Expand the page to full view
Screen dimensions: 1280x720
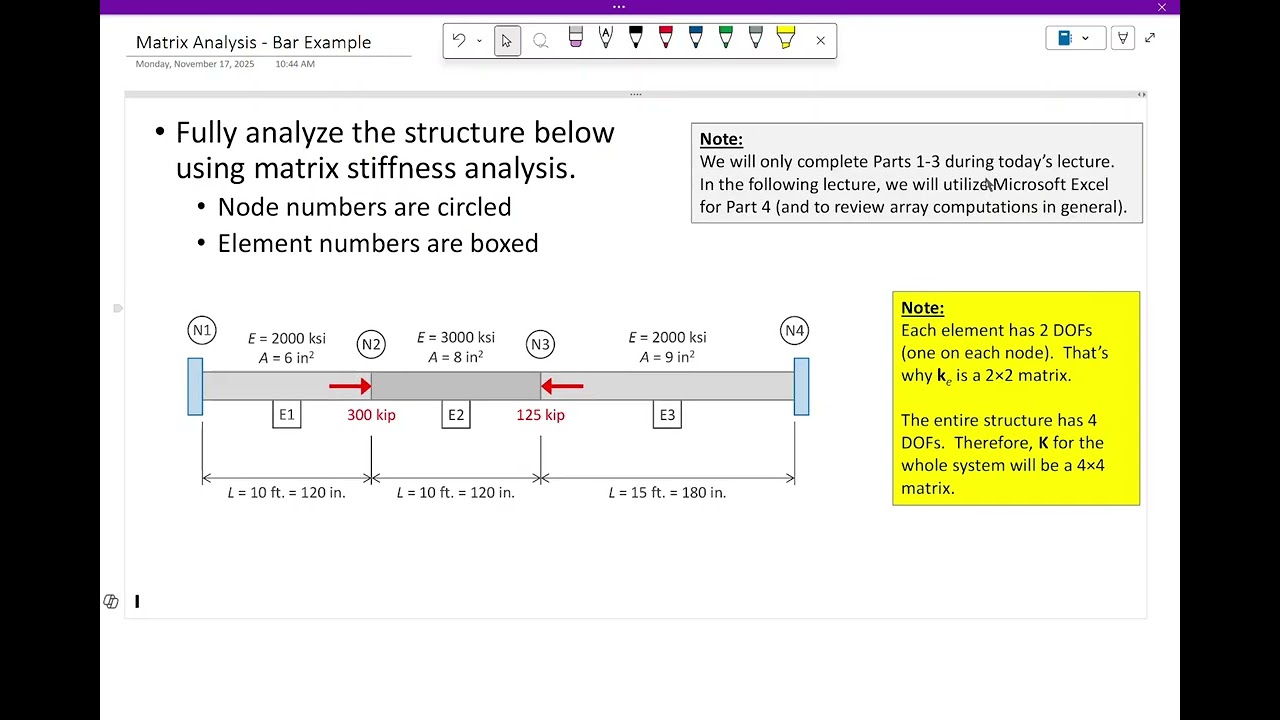click(x=1150, y=38)
